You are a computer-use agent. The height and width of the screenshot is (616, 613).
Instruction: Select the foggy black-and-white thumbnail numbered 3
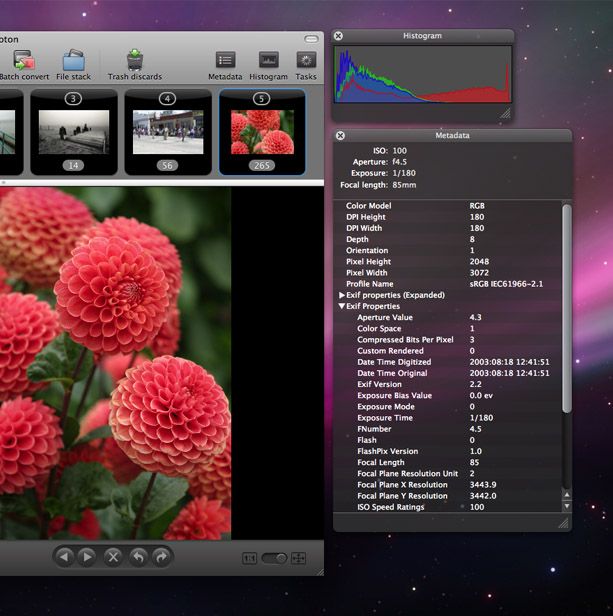73,131
